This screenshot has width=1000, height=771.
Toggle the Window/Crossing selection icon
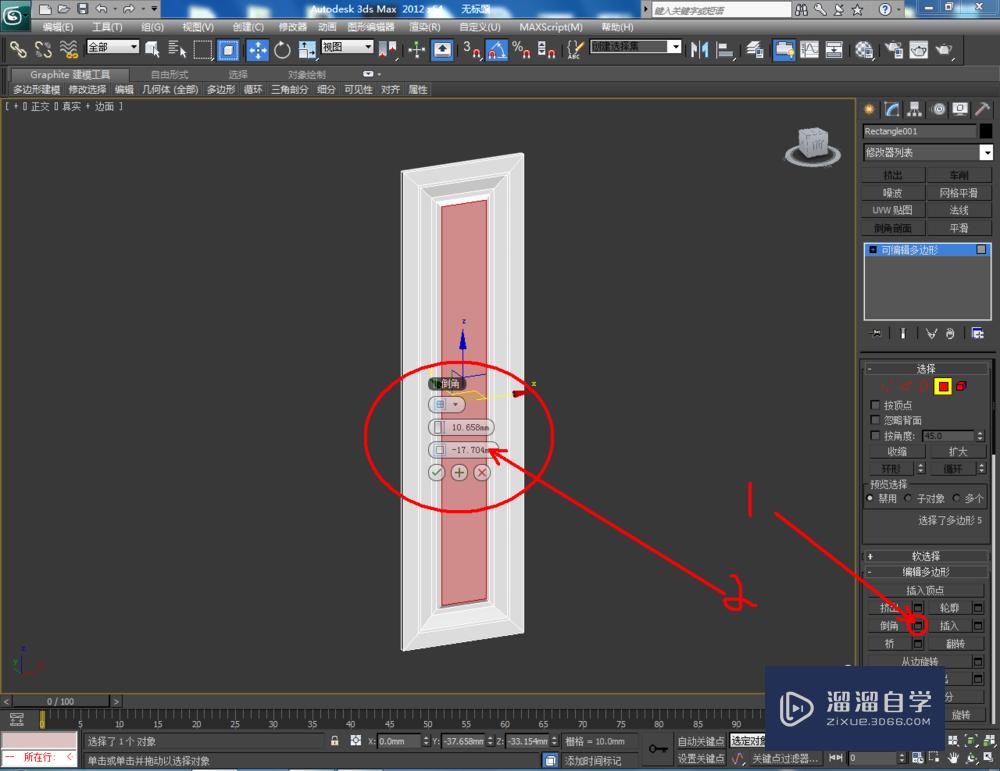pyautogui.click(x=228, y=49)
